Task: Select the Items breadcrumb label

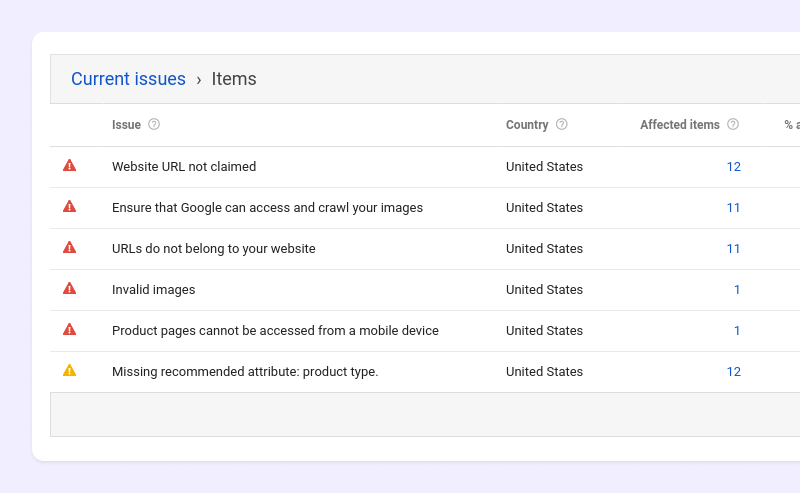Action: coord(234,79)
